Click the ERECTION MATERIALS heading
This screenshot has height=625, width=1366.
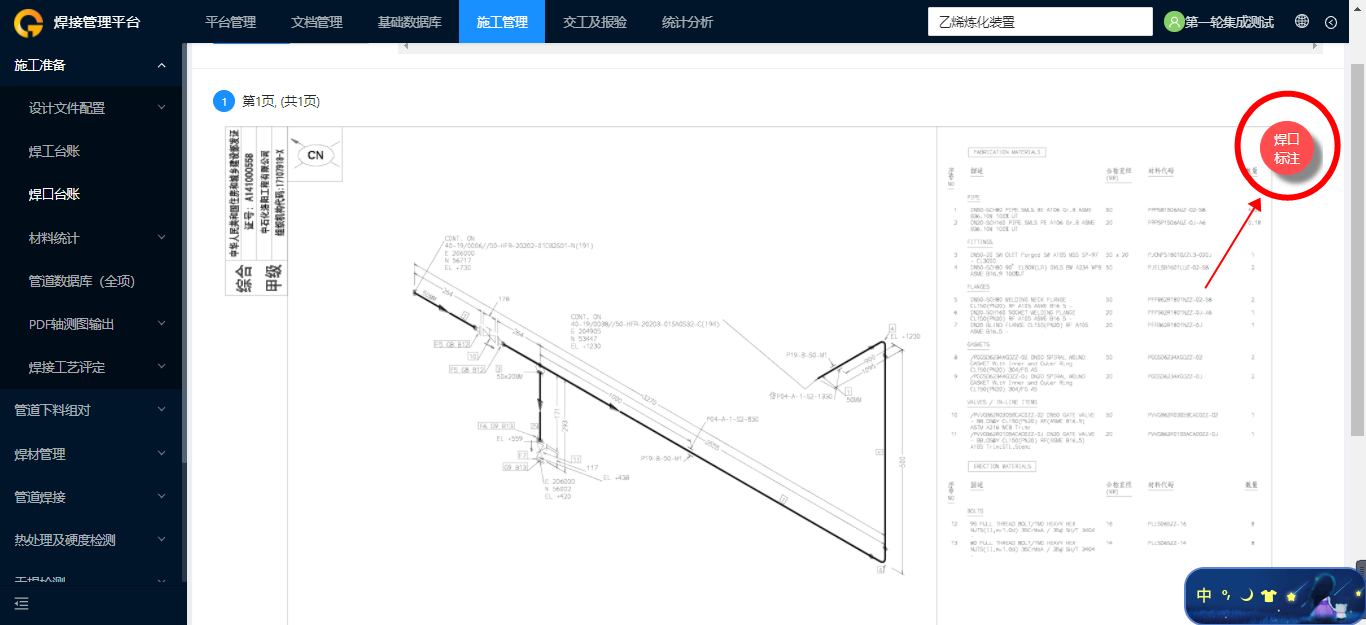coord(1002,466)
